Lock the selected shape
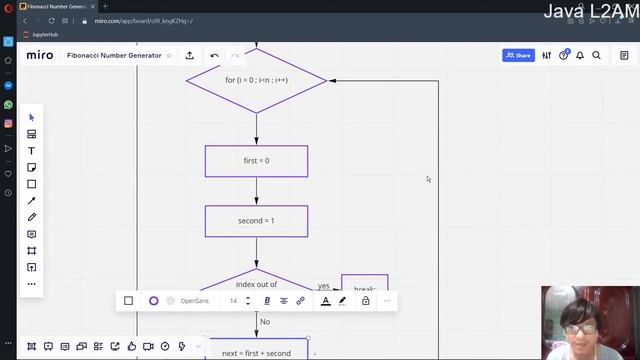The image size is (640, 360). pos(366,301)
